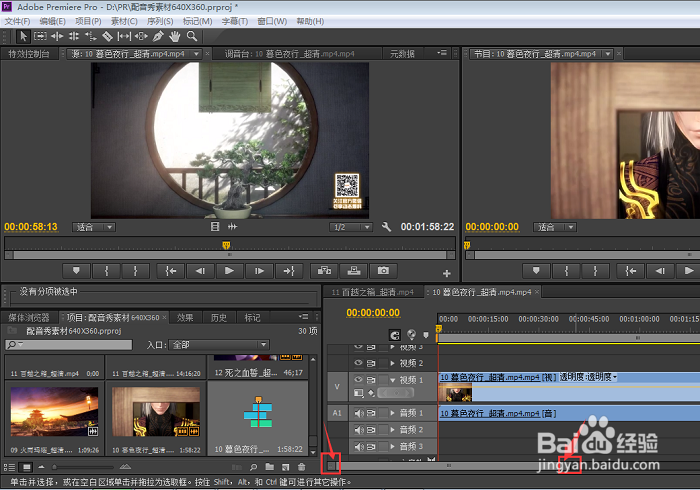Select the Slip tool
The image size is (700, 490).
pyautogui.click(x=124, y=36)
